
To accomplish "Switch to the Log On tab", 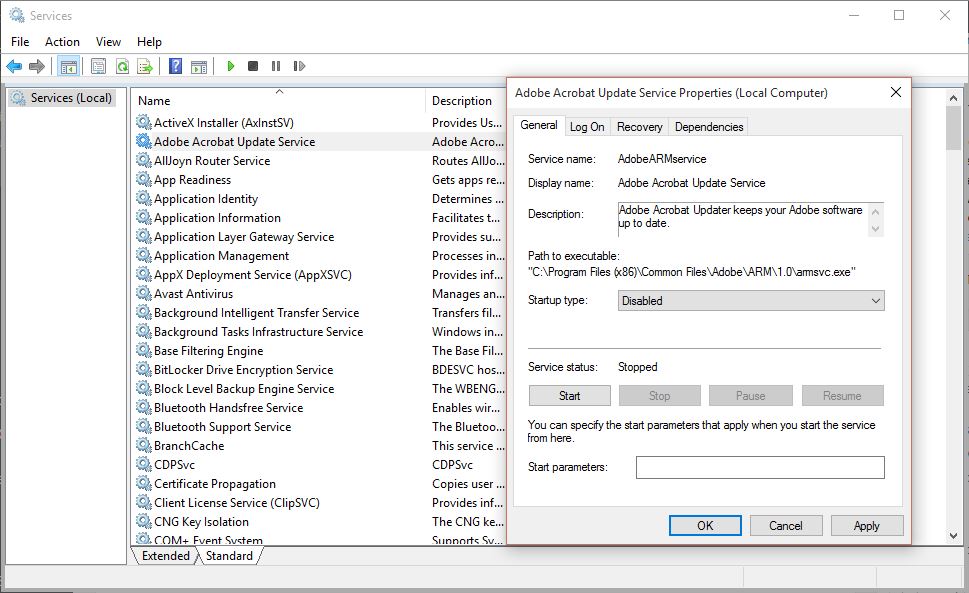I will point(587,127).
